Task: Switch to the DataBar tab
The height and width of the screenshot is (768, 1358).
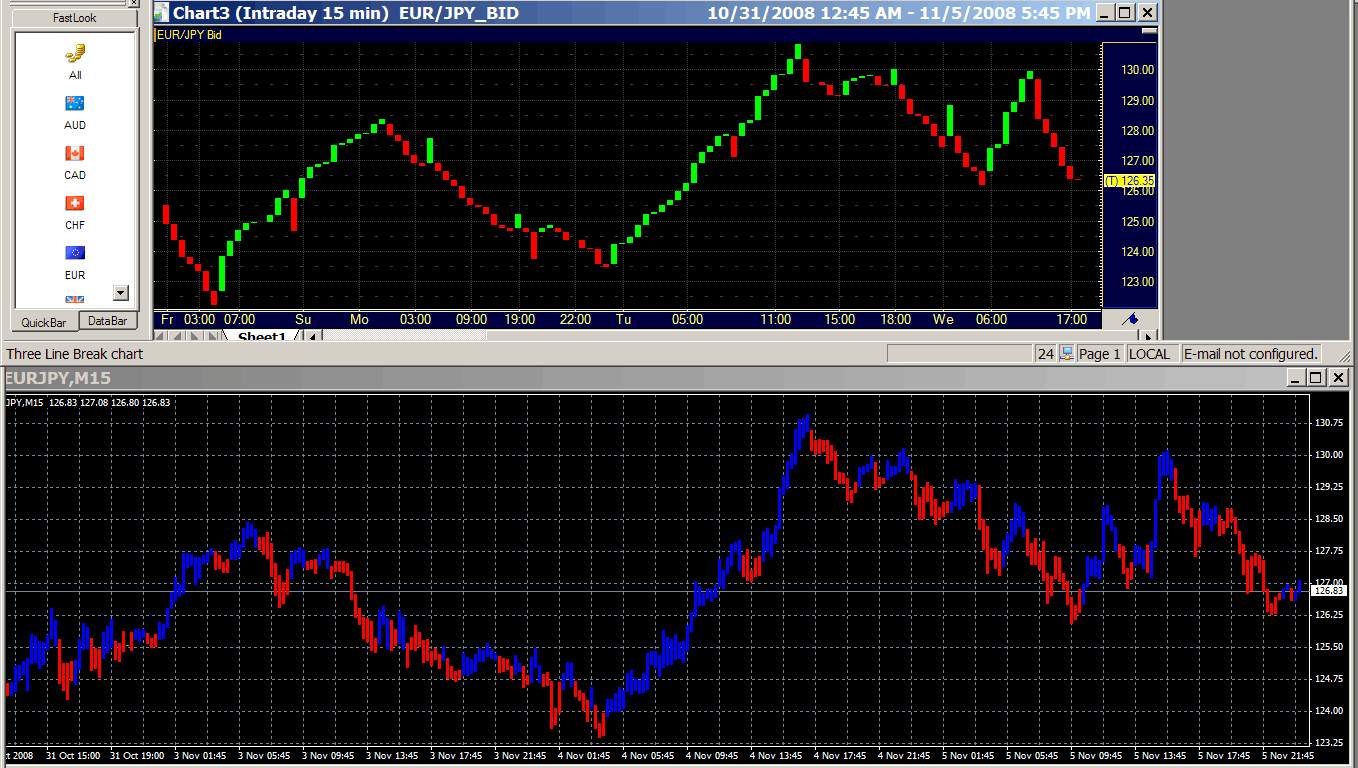Action: coord(108,321)
